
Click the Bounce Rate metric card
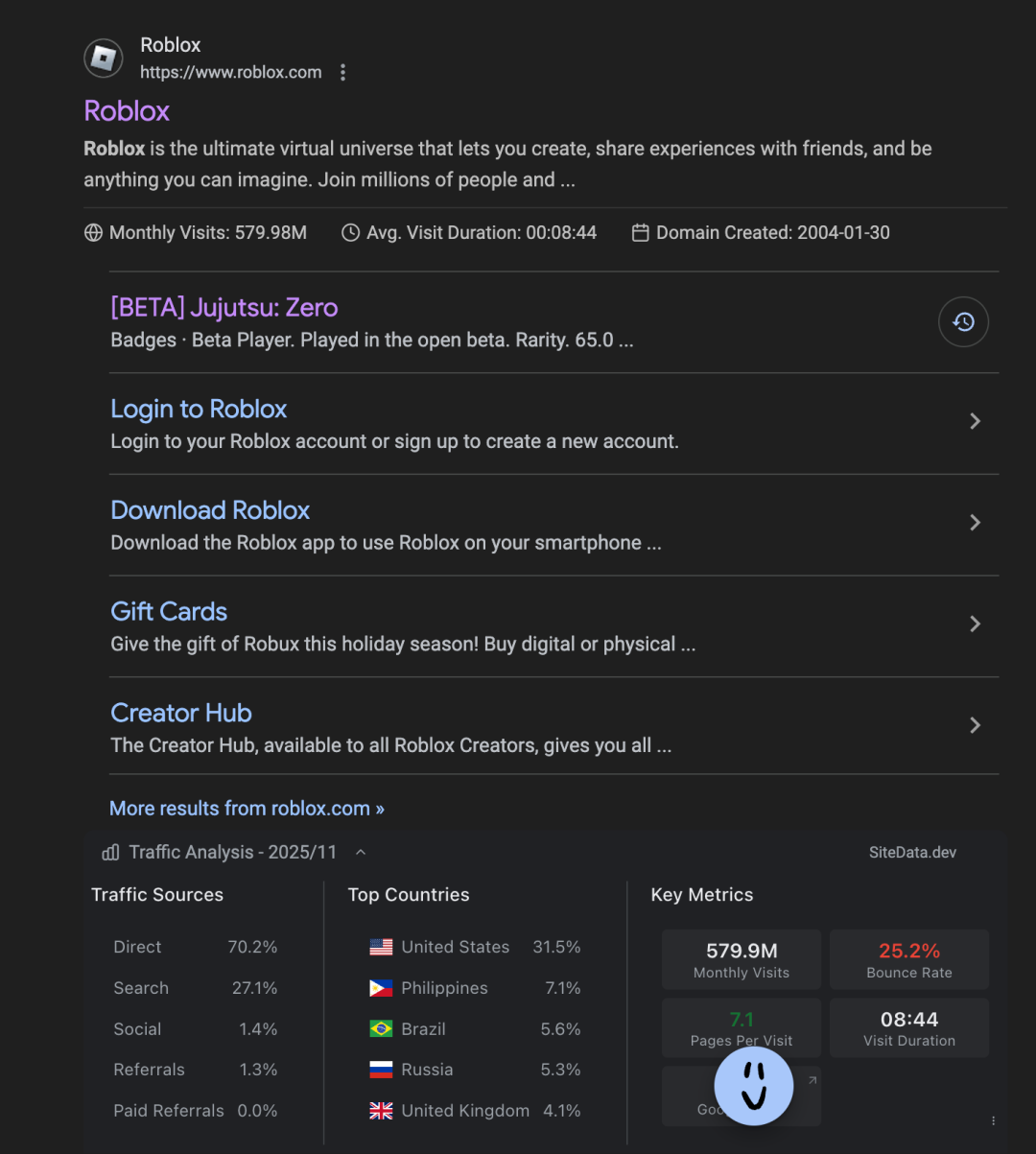909,959
